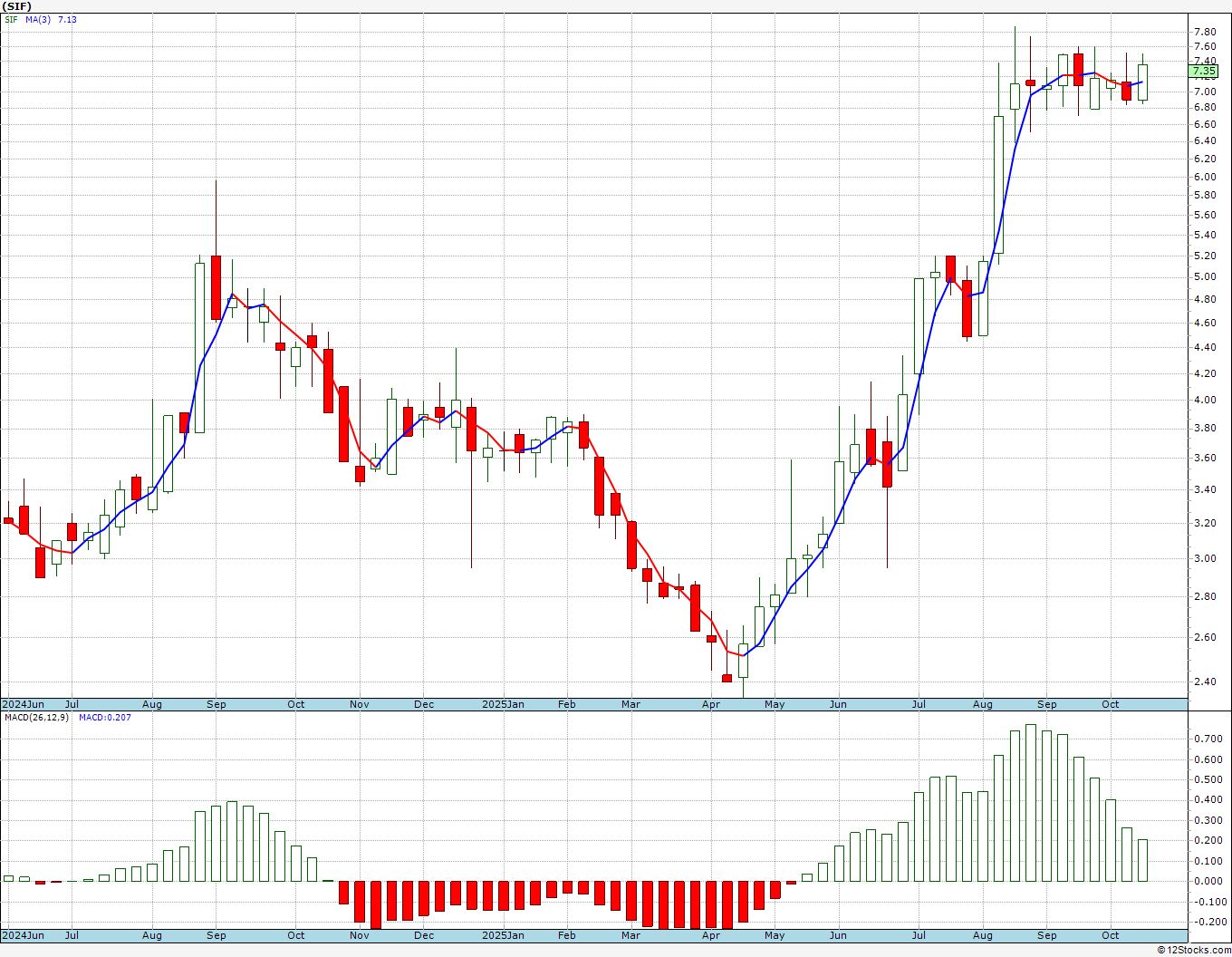This screenshot has height=957, width=1232.
Task: Click the 3.60 price axis label
Action: [x=1204, y=458]
